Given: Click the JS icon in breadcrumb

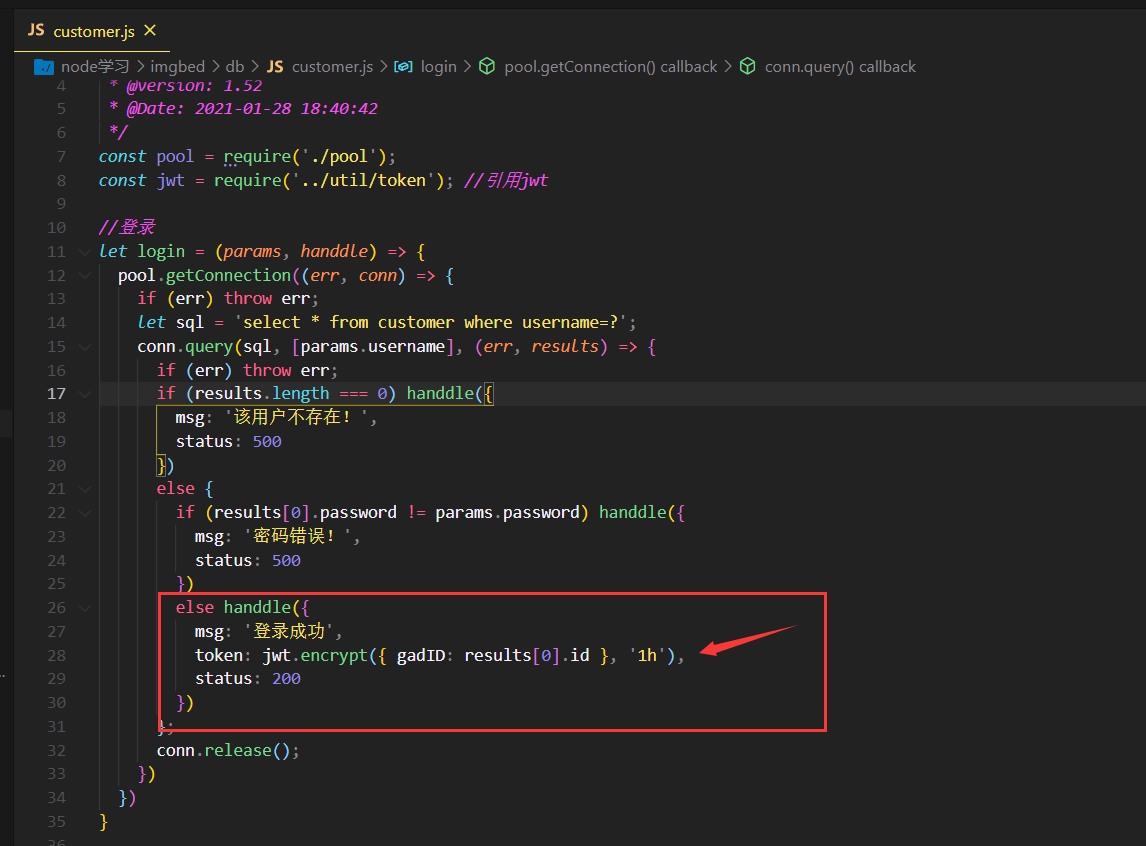Looking at the screenshot, I should coord(275,66).
